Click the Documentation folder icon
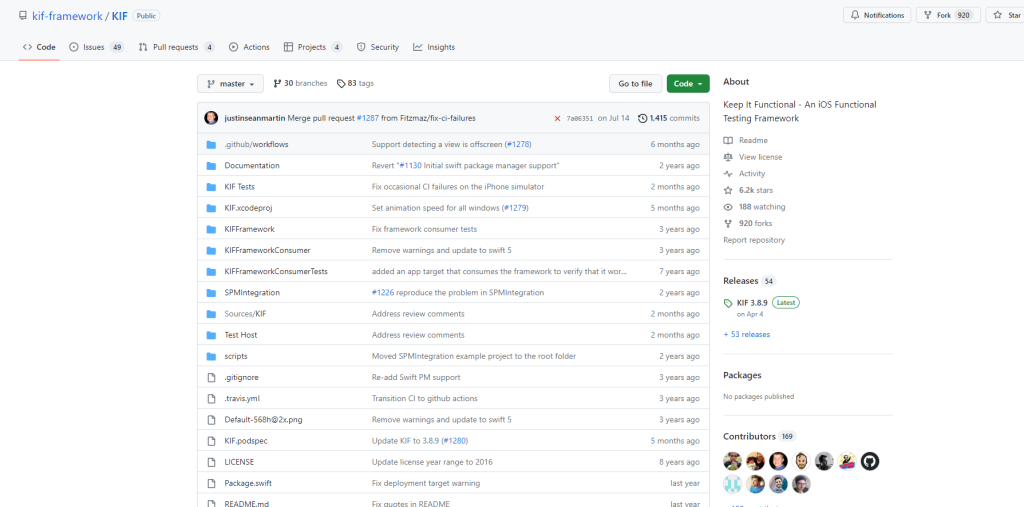The image size is (1024, 507). [x=211, y=166]
